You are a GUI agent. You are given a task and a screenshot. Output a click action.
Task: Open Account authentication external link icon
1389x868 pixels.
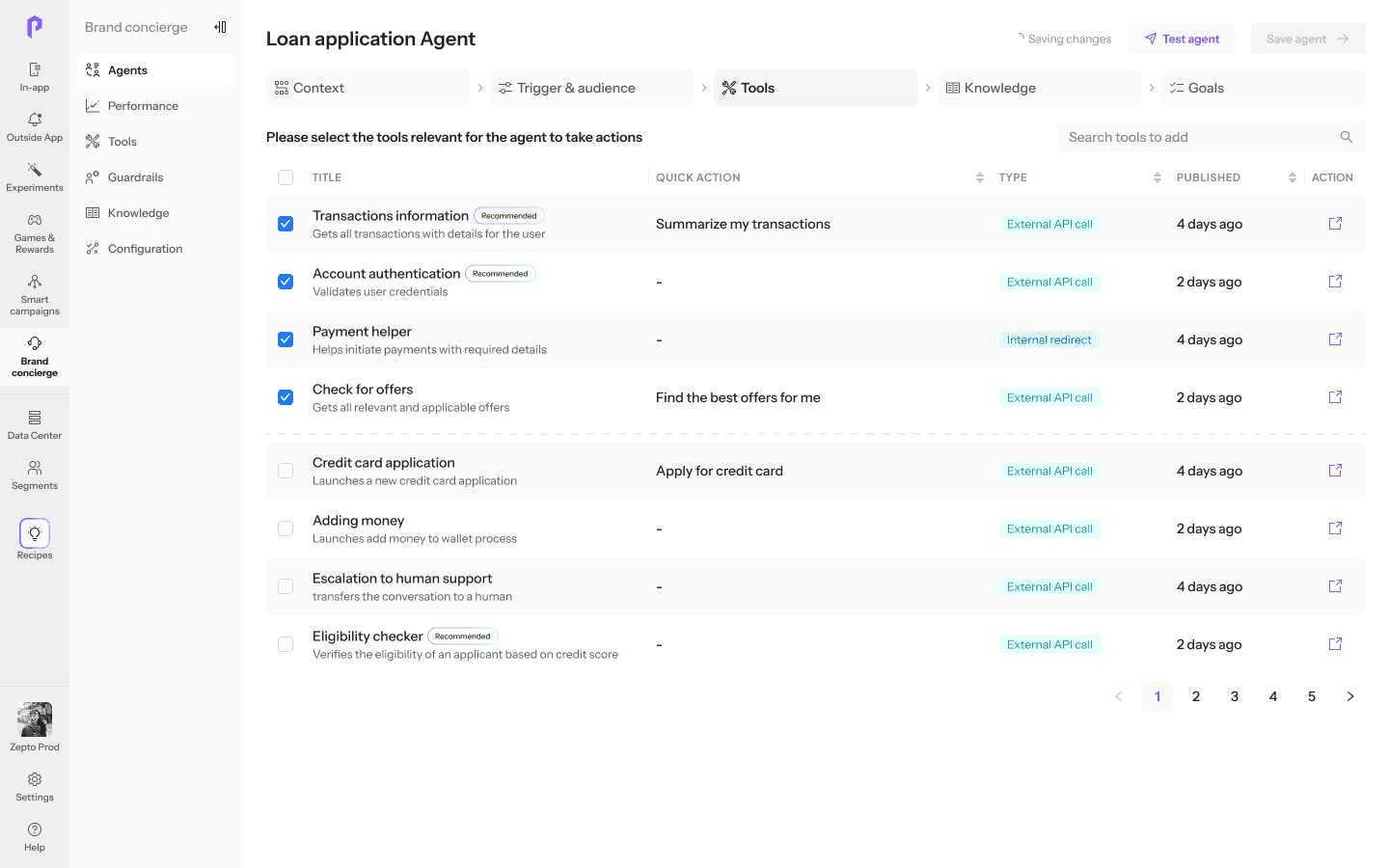coord(1336,282)
